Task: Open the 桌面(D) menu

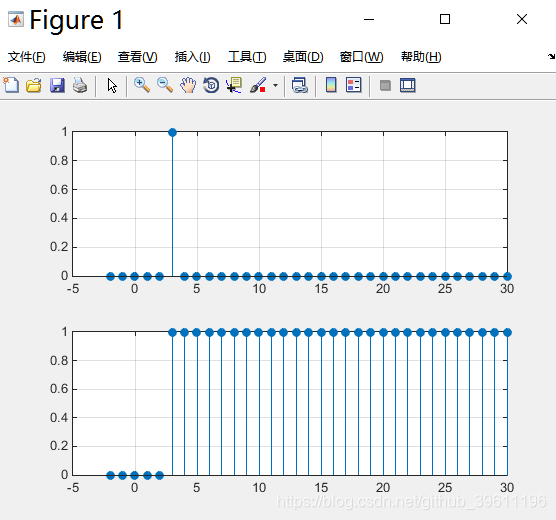Action: 303,57
